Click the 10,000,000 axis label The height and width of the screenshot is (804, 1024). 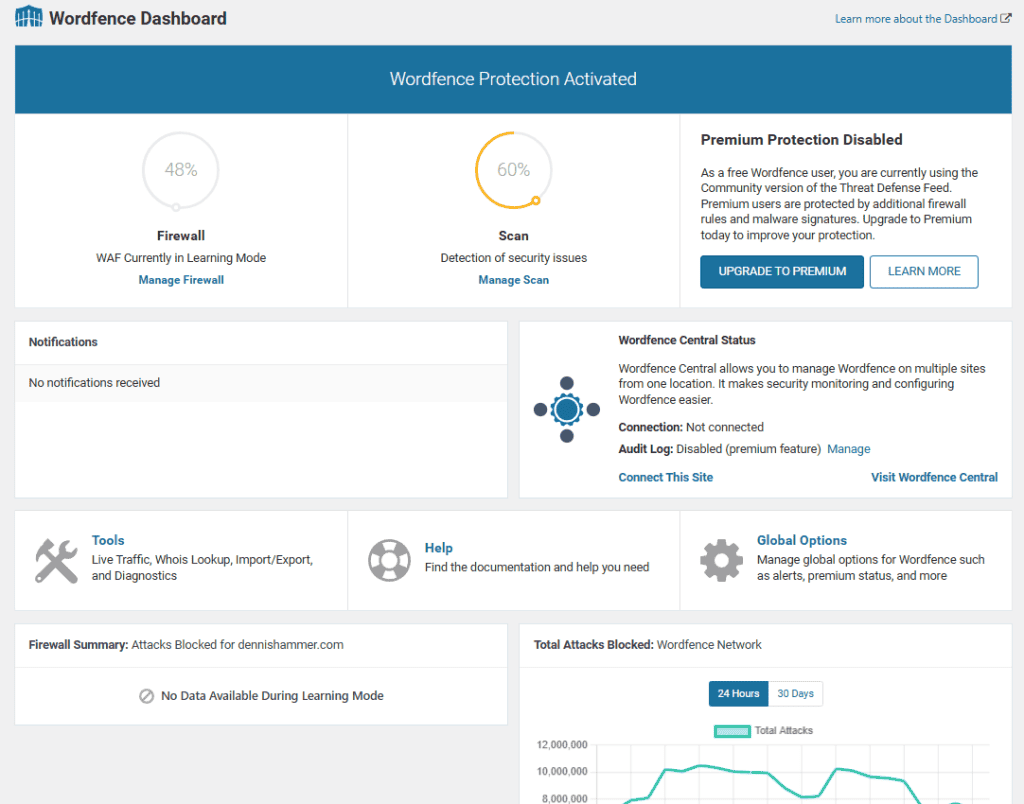[x=562, y=771]
